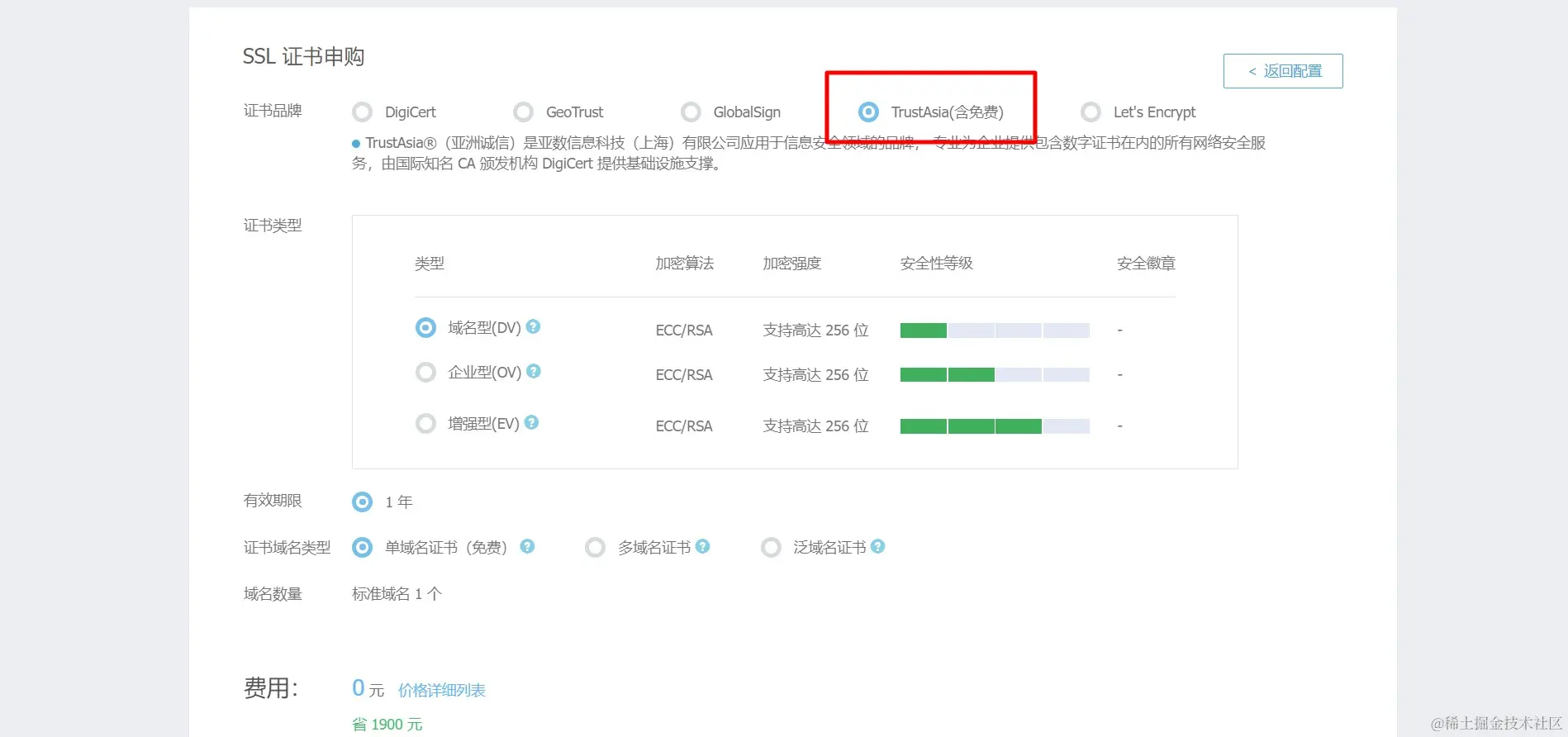Choose GeoTrust as certificate brand
Image resolution: width=1568 pixels, height=737 pixels.
tap(523, 112)
